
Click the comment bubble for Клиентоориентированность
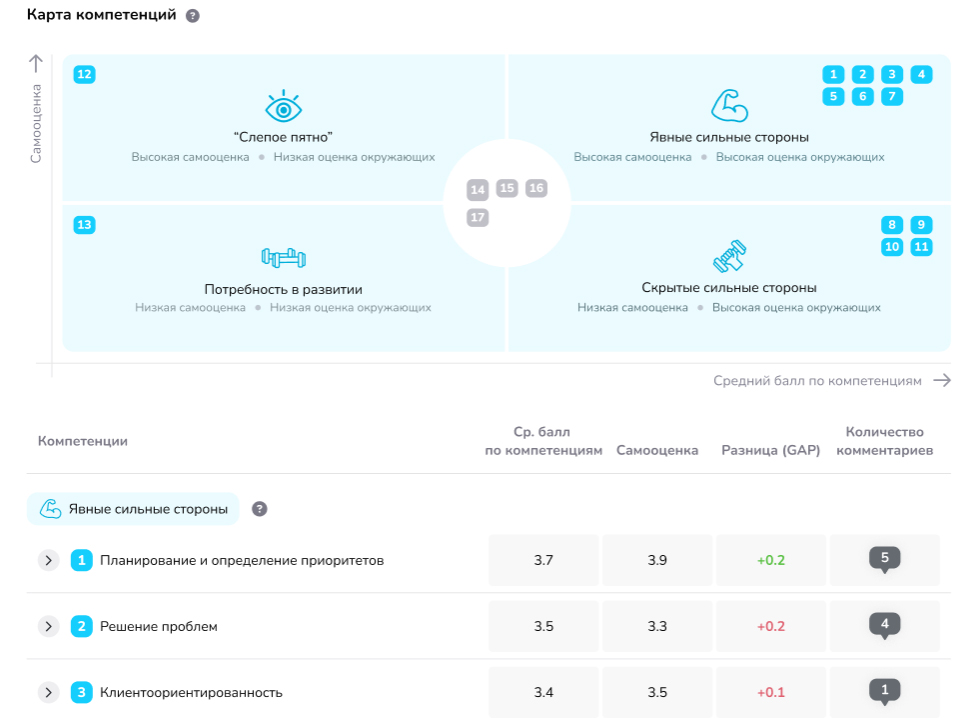(x=884, y=689)
